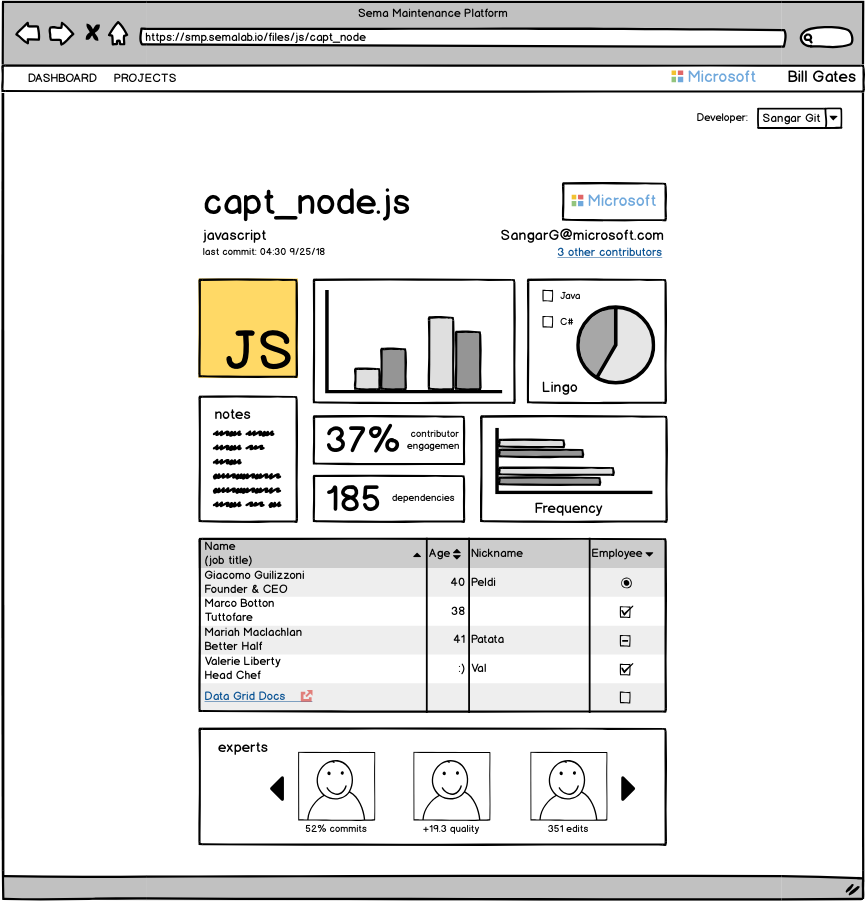Open the Developer Sangar Git dropdown
Screen dimensions: 867x904
(801, 118)
